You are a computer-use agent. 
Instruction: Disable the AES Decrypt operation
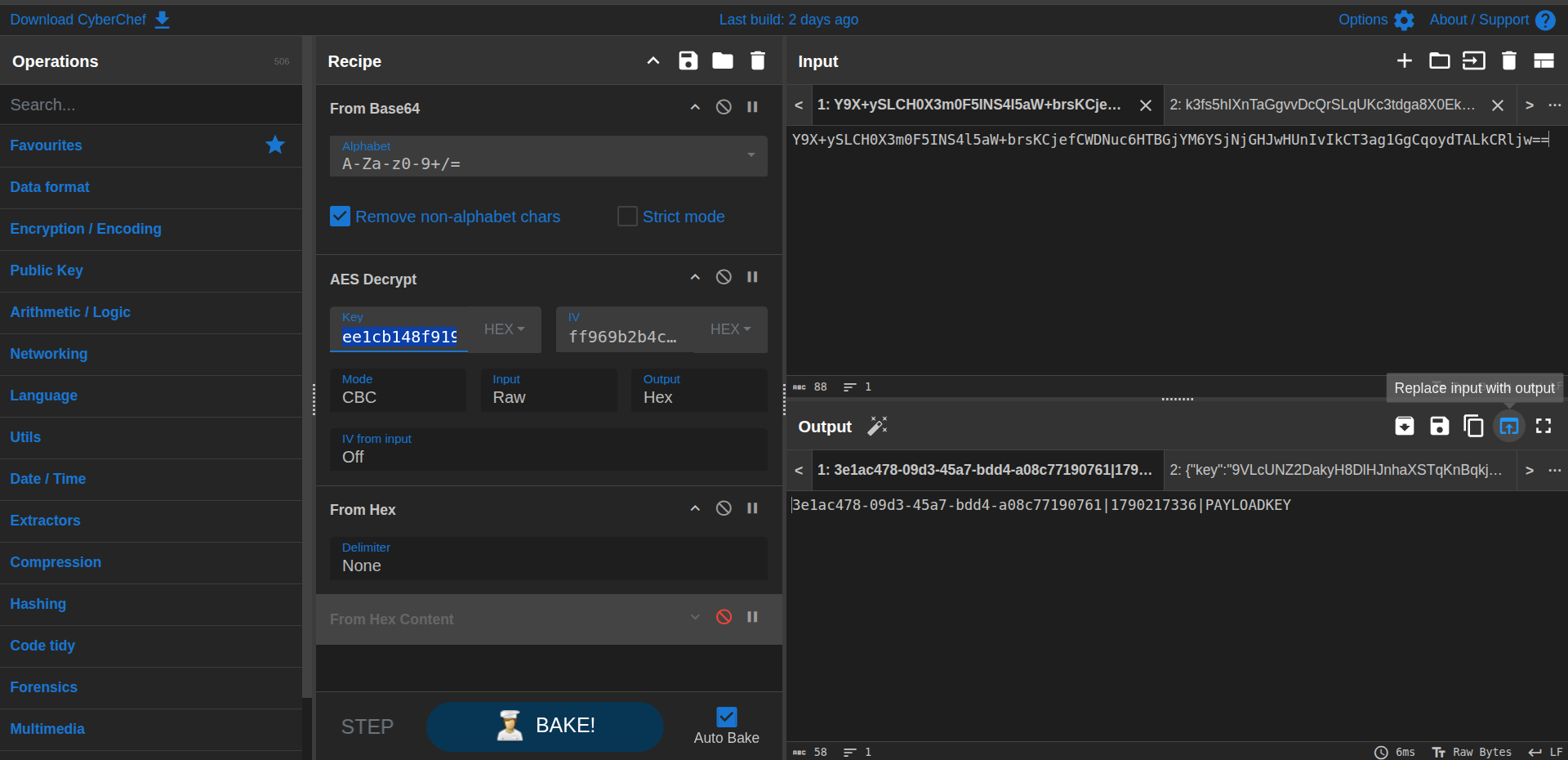click(724, 277)
